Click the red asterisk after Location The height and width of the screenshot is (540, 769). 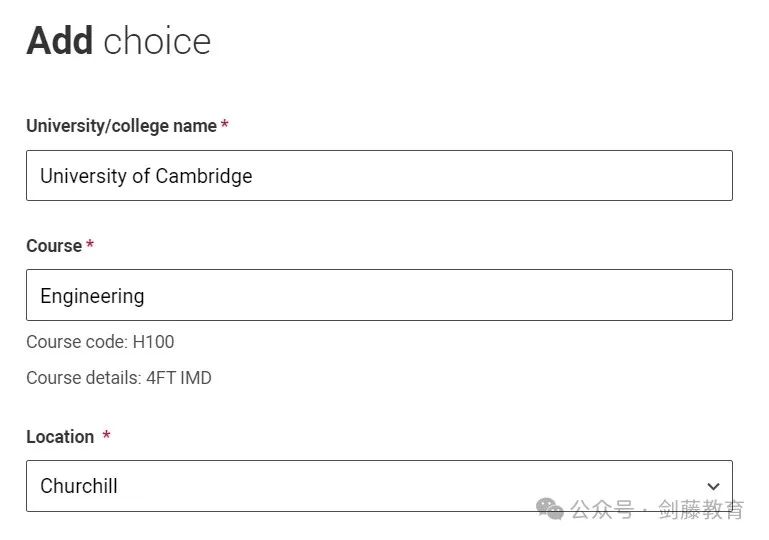pos(106,435)
